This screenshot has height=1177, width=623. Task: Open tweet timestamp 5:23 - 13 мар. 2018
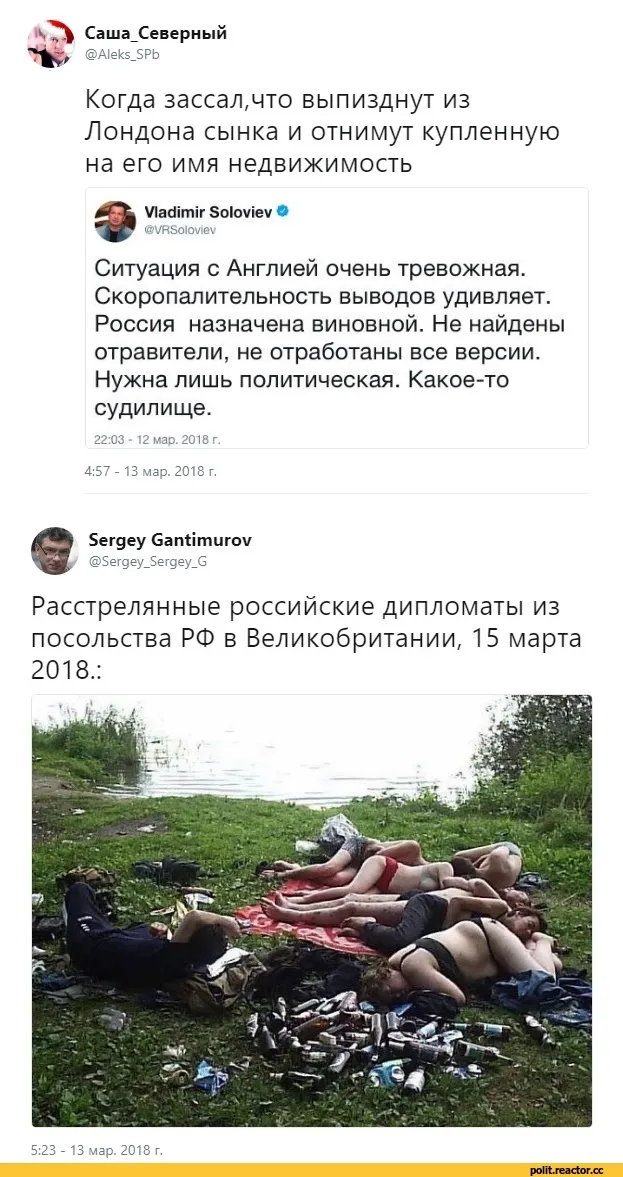(98, 1149)
